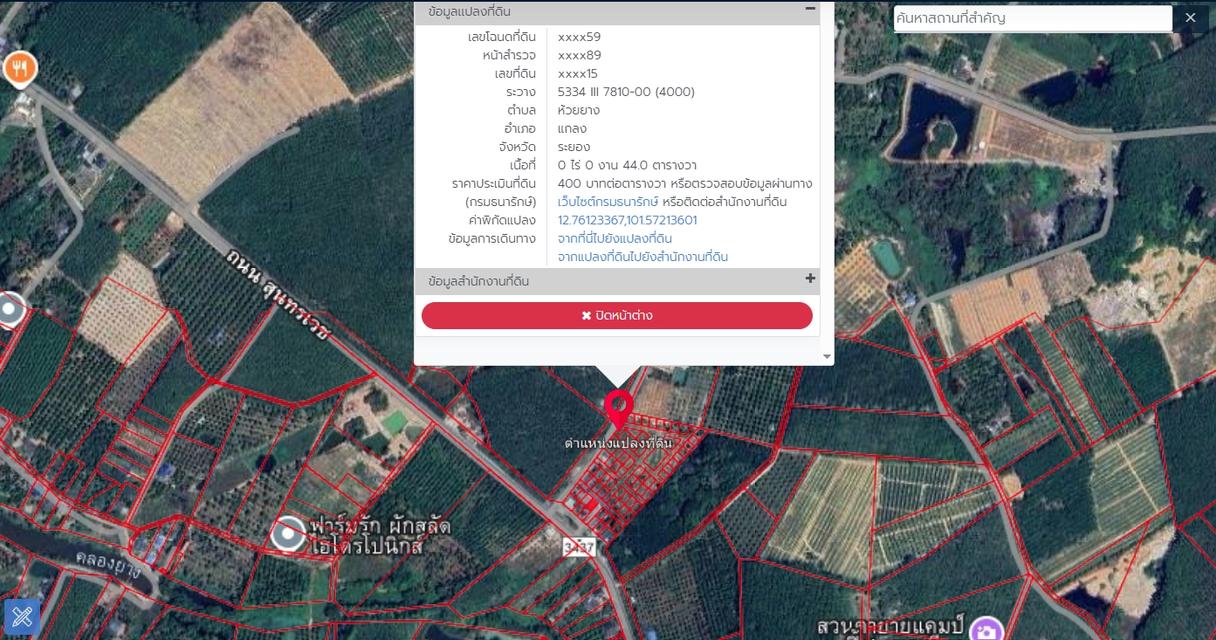Open the เว็บไซต์กรมธนารักษ์ link
Screen dimensions: 1216x640
coord(608,202)
